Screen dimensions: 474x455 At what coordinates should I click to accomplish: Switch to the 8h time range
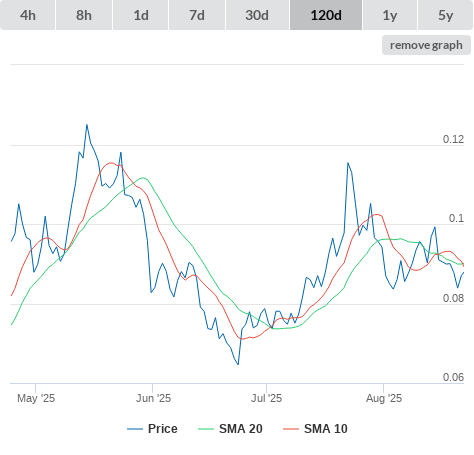84,15
